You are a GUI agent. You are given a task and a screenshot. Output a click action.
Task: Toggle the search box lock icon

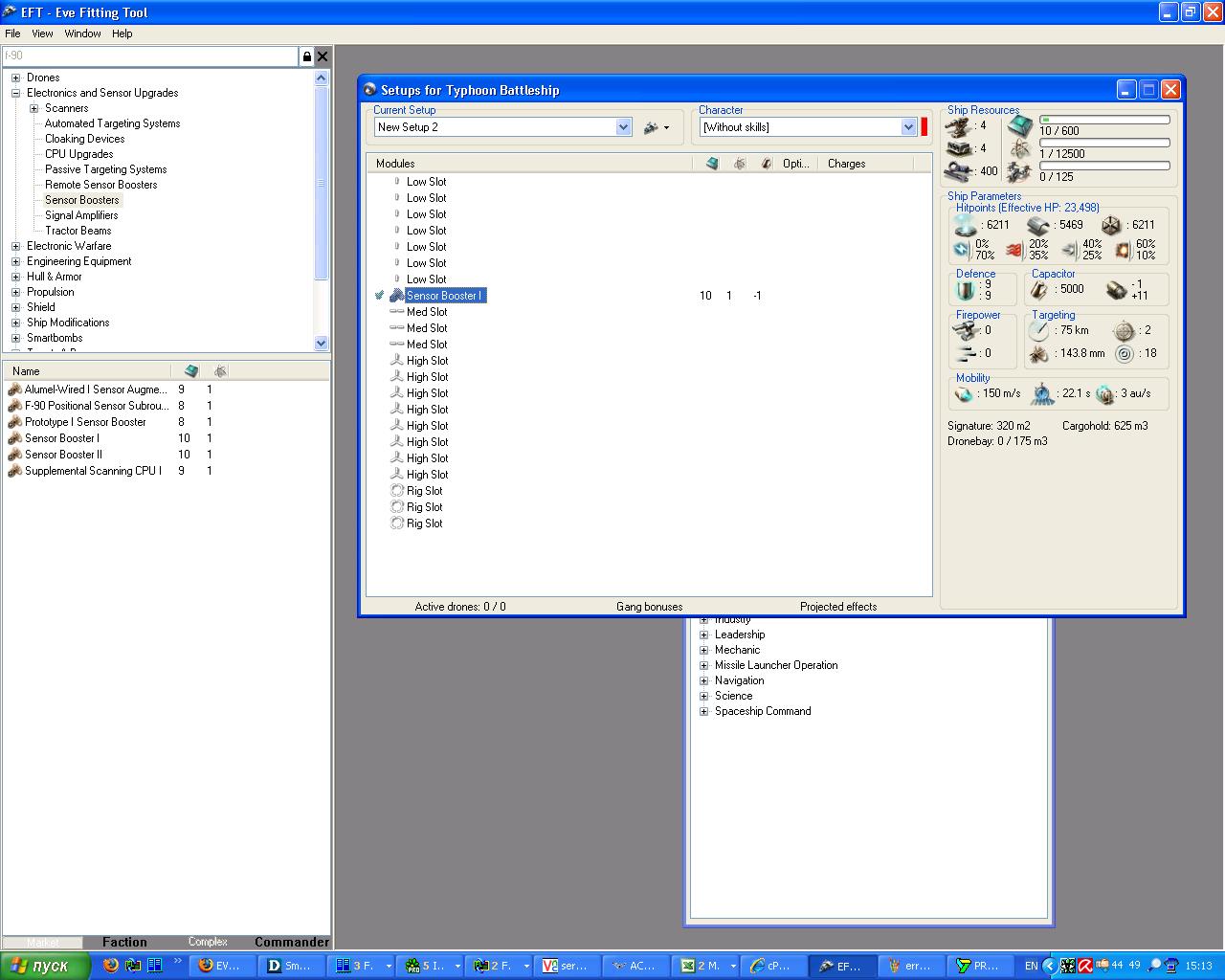pos(306,56)
